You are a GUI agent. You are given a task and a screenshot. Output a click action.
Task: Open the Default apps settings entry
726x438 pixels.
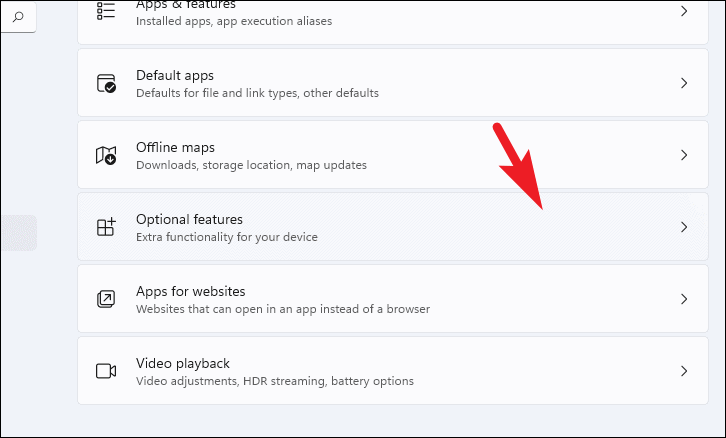pos(393,83)
